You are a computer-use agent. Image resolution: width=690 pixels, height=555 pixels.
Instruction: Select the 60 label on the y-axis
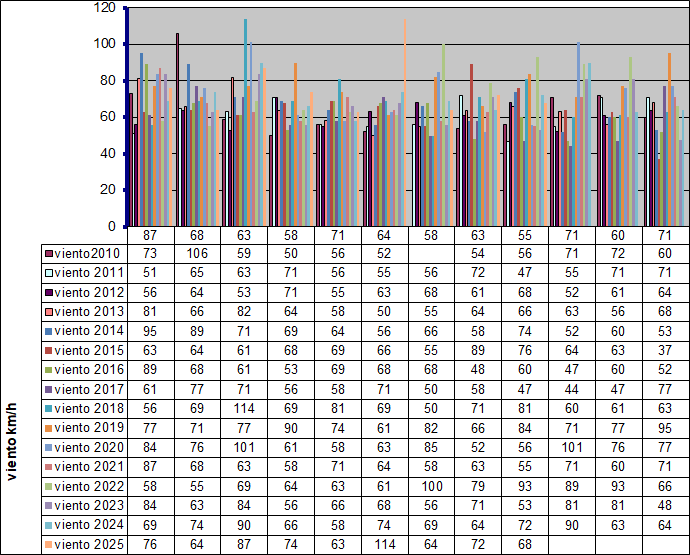coord(106,117)
